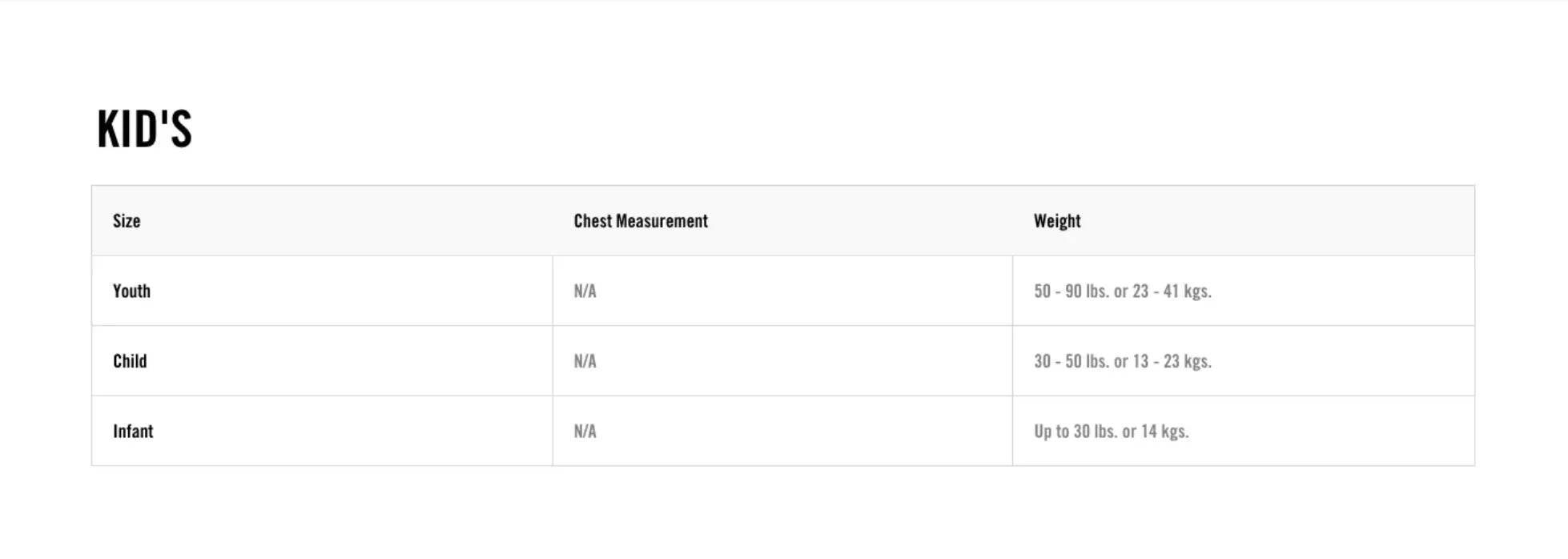This screenshot has width=1568, height=559.
Task: Click the KID'S section heading
Action: [145, 129]
